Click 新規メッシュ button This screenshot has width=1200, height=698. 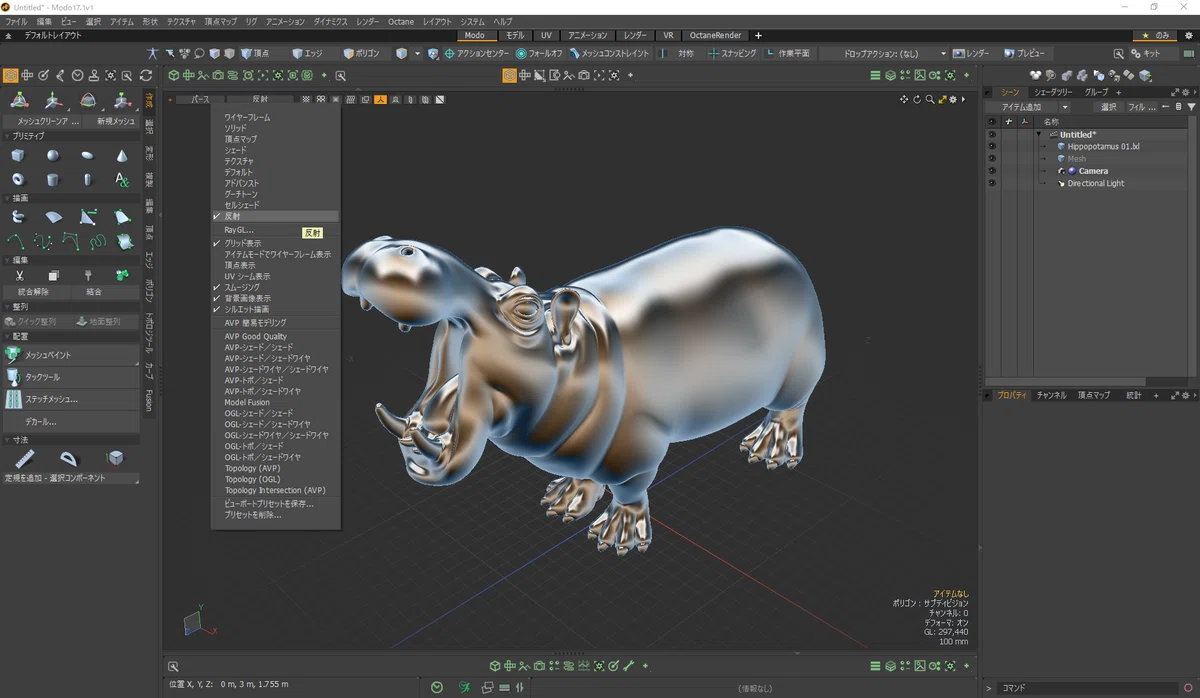112,121
